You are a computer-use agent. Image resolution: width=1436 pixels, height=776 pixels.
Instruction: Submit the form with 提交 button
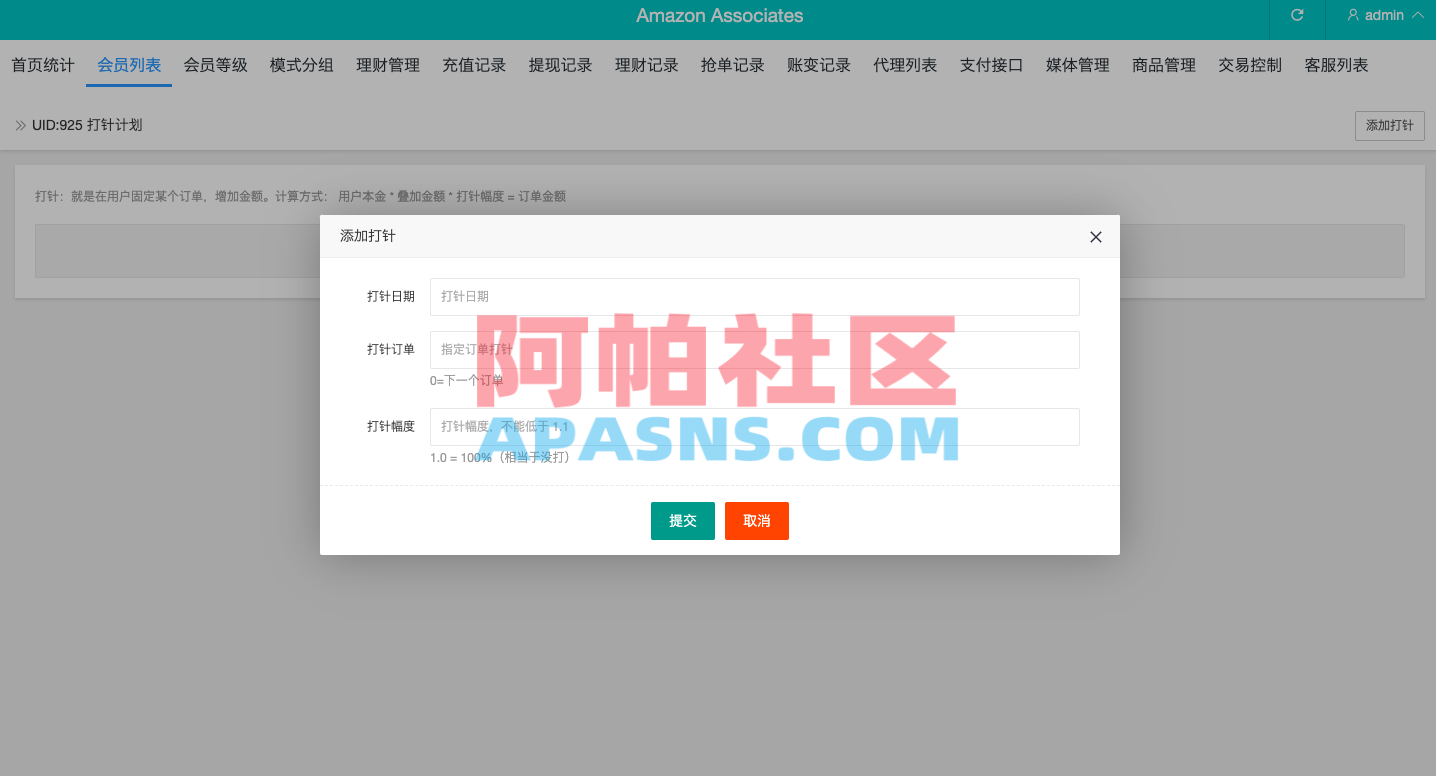pos(683,521)
